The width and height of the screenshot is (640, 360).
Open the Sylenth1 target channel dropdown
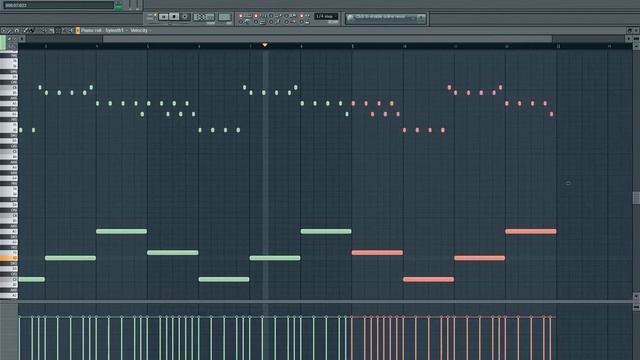[116, 31]
